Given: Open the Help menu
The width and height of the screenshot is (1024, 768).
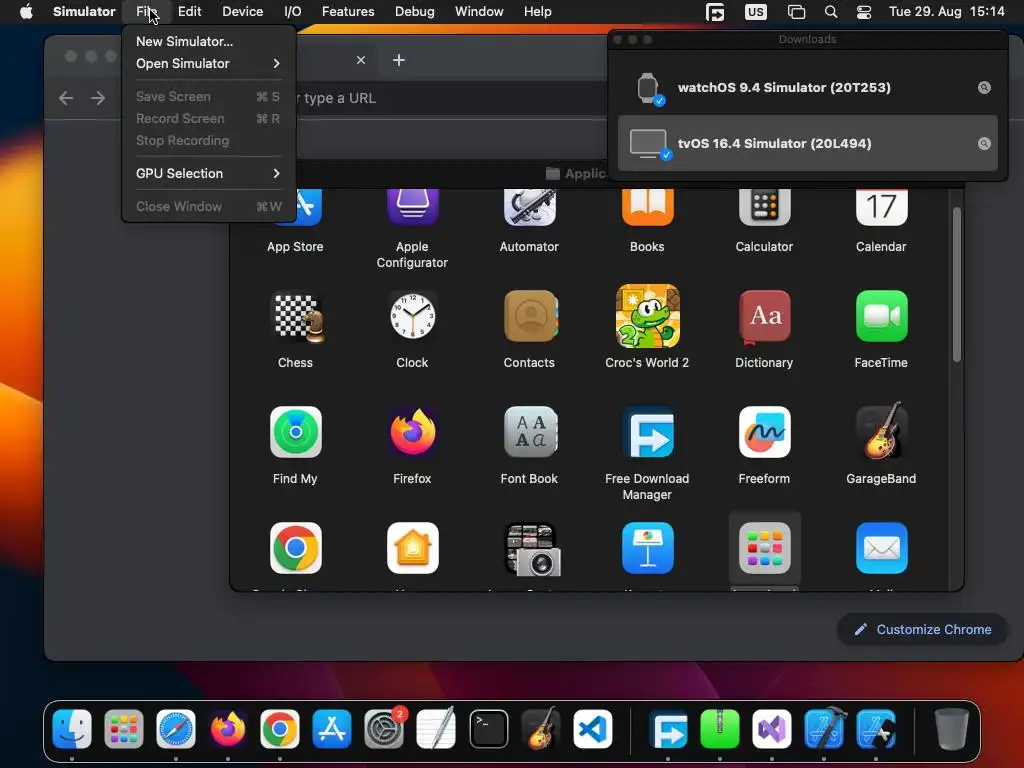Looking at the screenshot, I should click(537, 12).
